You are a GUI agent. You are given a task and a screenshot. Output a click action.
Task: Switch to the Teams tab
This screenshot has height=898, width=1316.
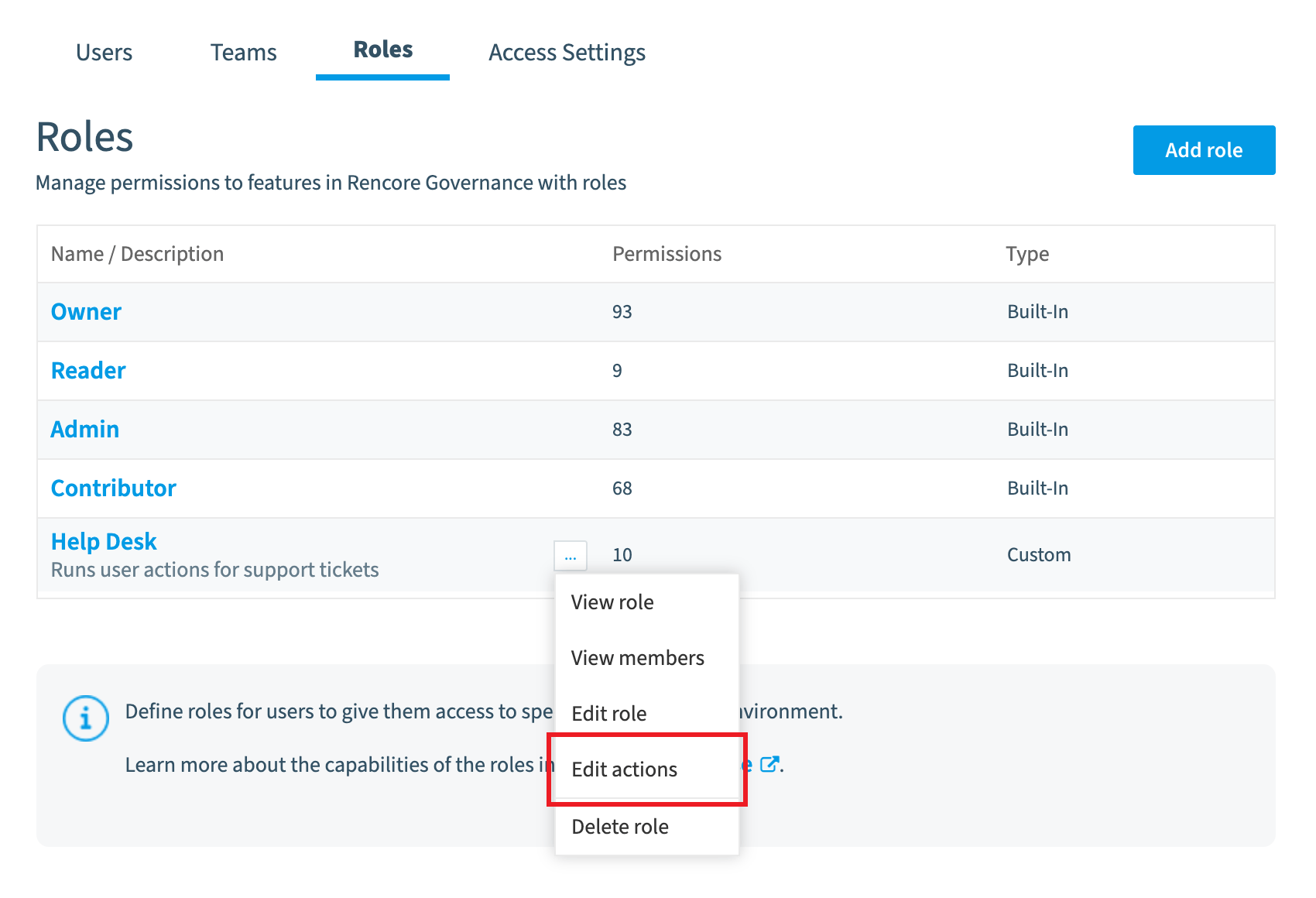point(244,53)
